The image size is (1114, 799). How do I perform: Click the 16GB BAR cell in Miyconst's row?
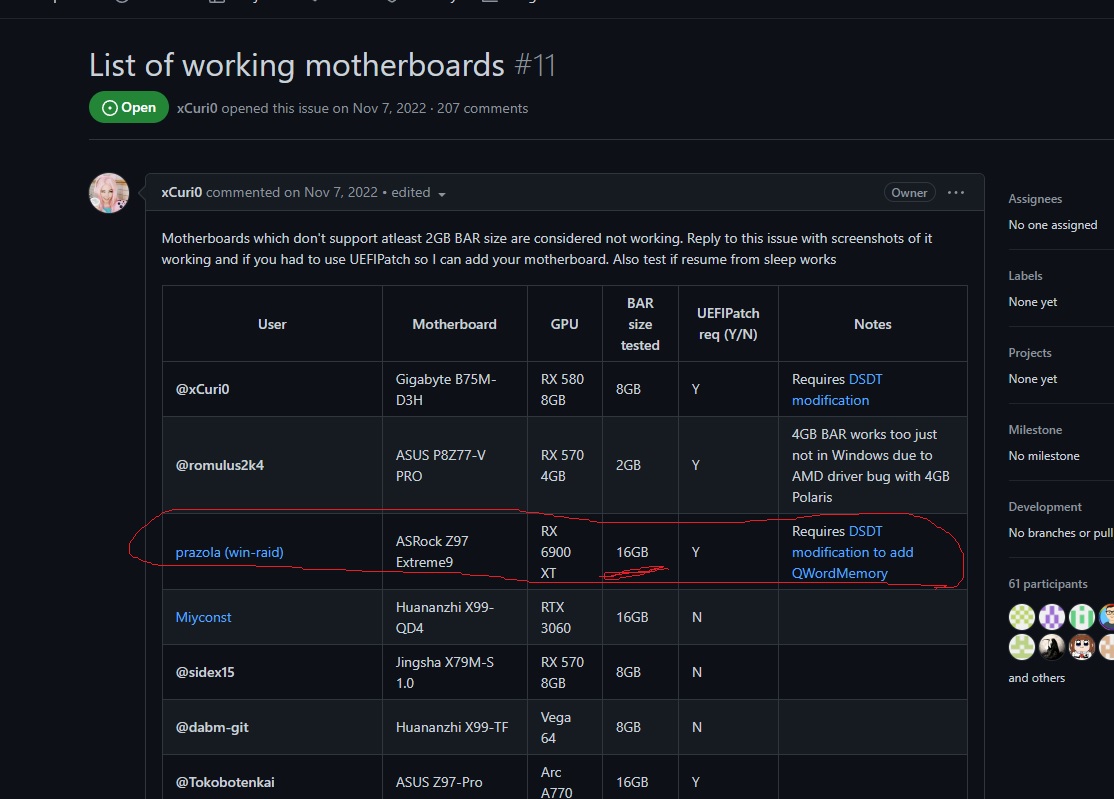(x=640, y=617)
